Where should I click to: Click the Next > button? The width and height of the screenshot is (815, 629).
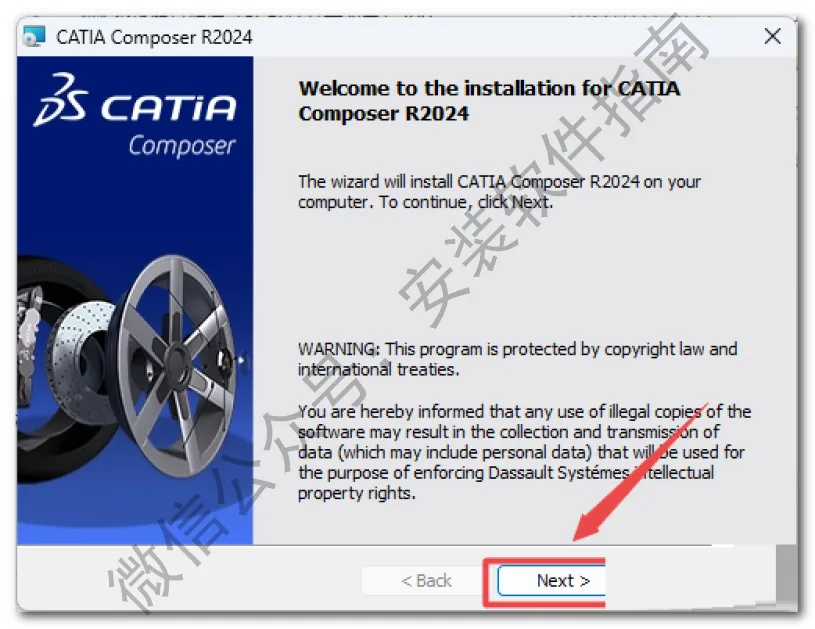tap(552, 581)
